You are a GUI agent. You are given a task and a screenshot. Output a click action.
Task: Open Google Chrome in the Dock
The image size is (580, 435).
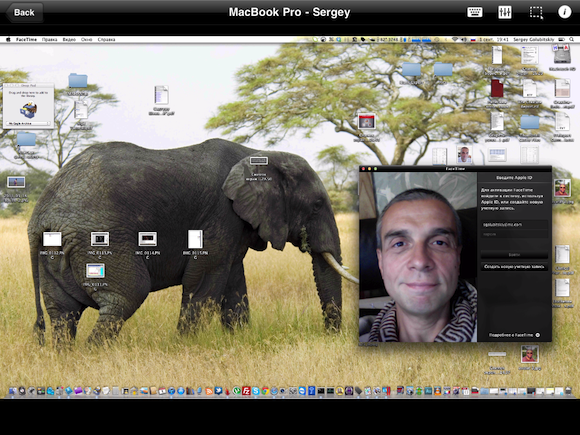(x=265, y=391)
